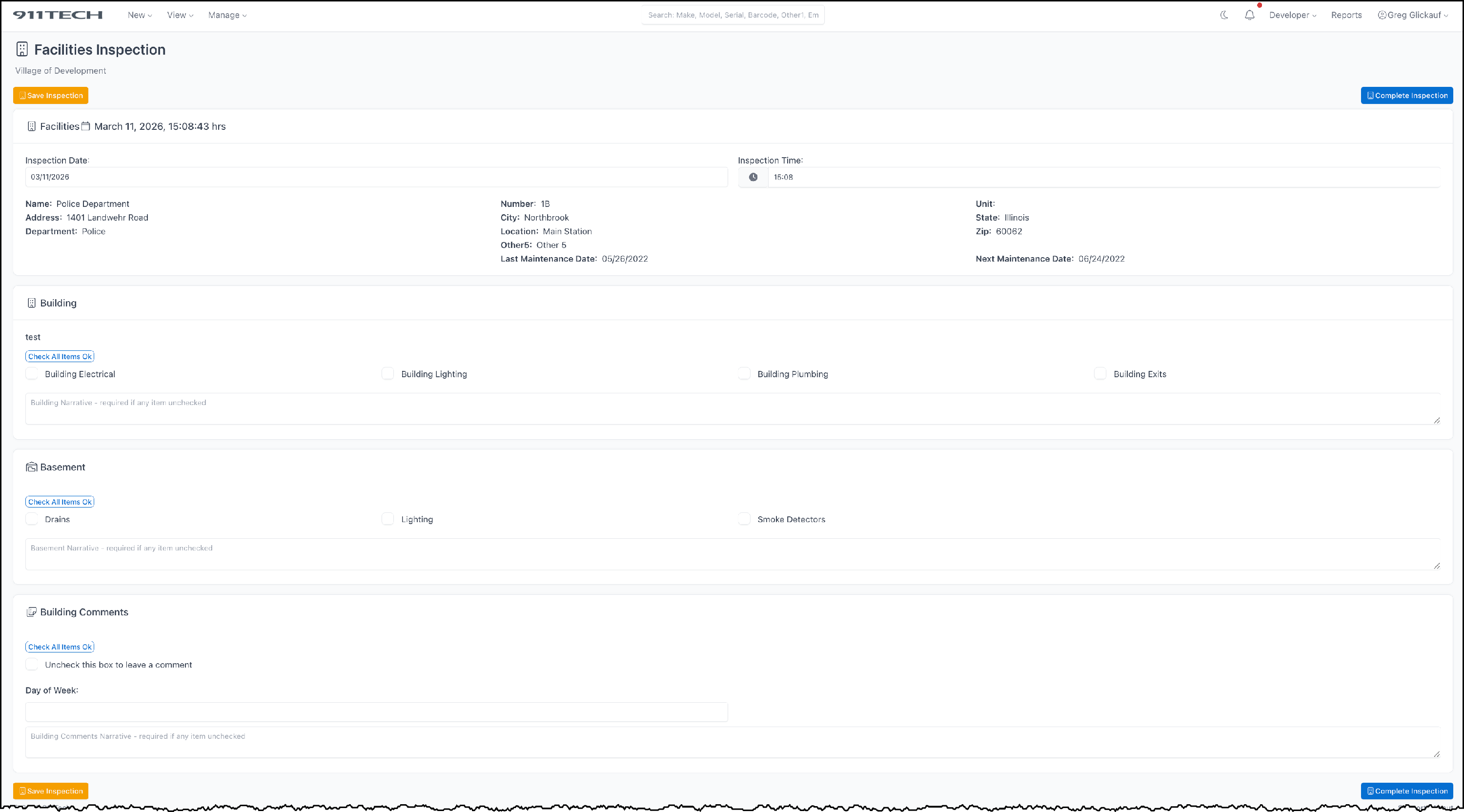Click the Facilities Inspection building icon

pos(22,49)
